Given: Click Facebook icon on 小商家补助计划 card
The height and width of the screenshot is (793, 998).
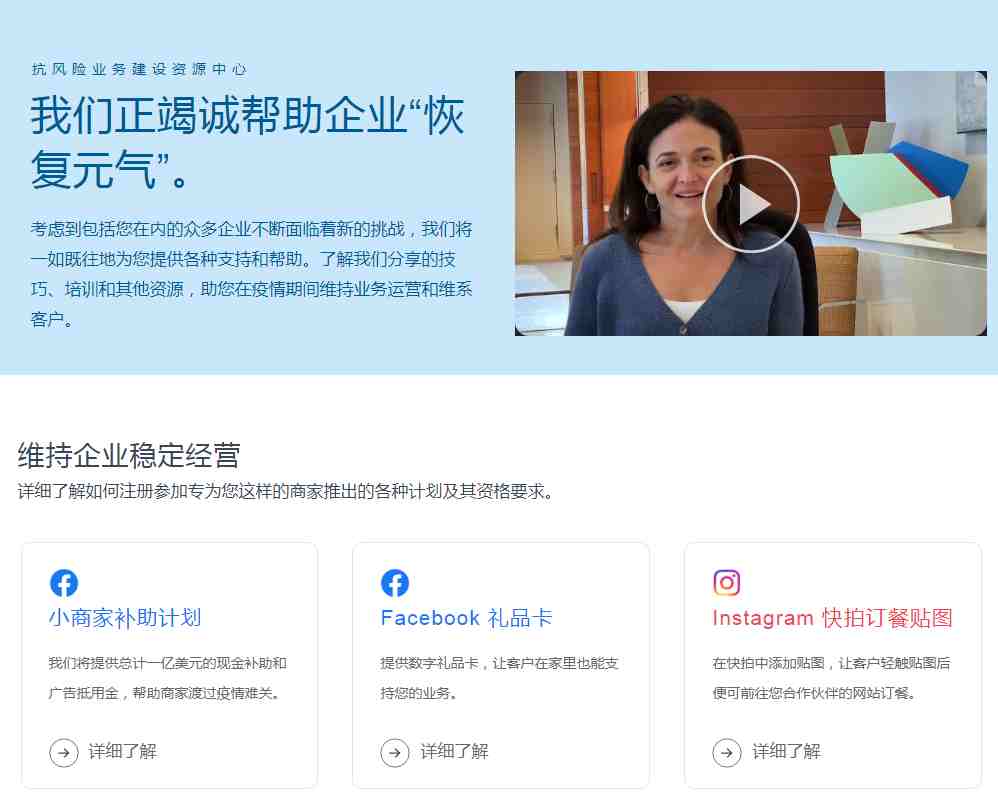Looking at the screenshot, I should 64,583.
